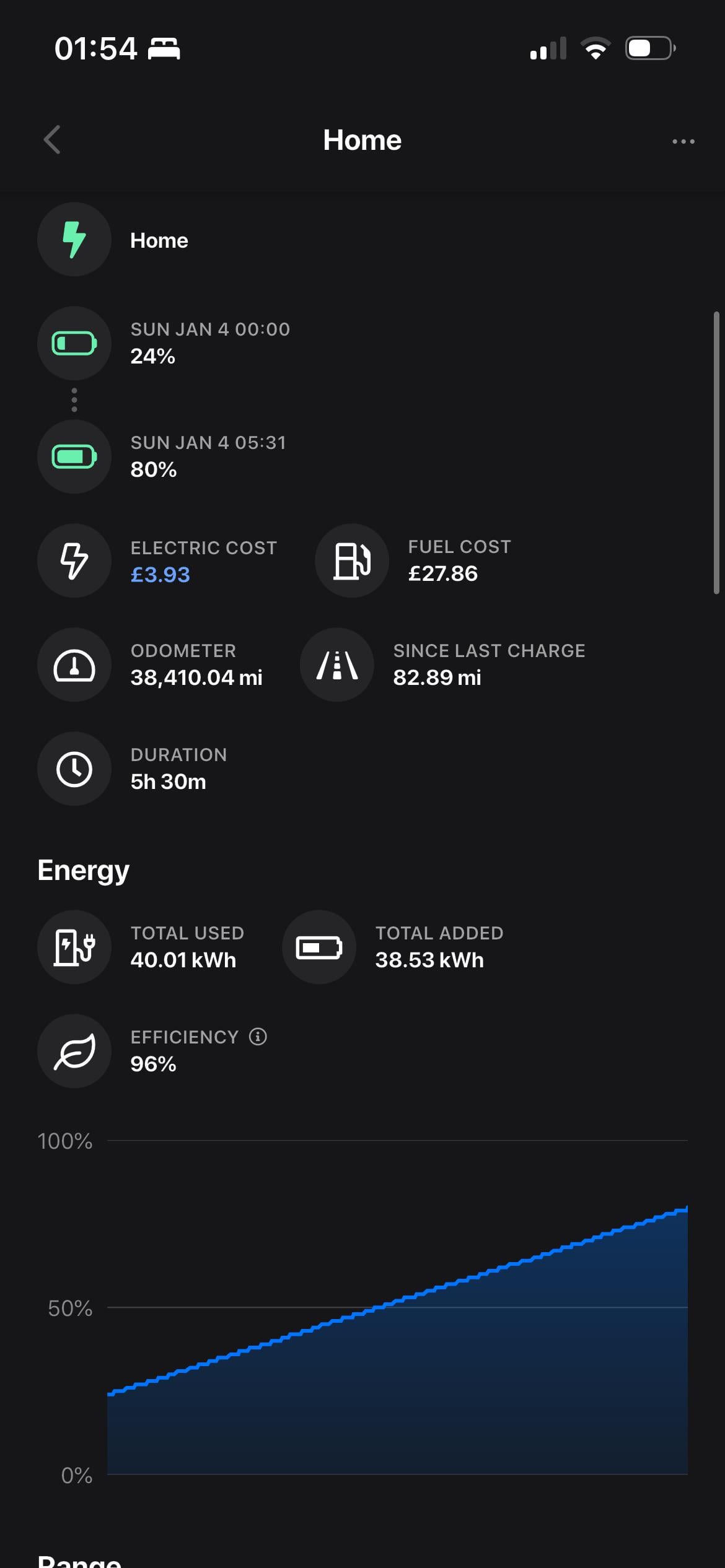
Task: Expand the vertical dots between charge times
Action: point(74,400)
